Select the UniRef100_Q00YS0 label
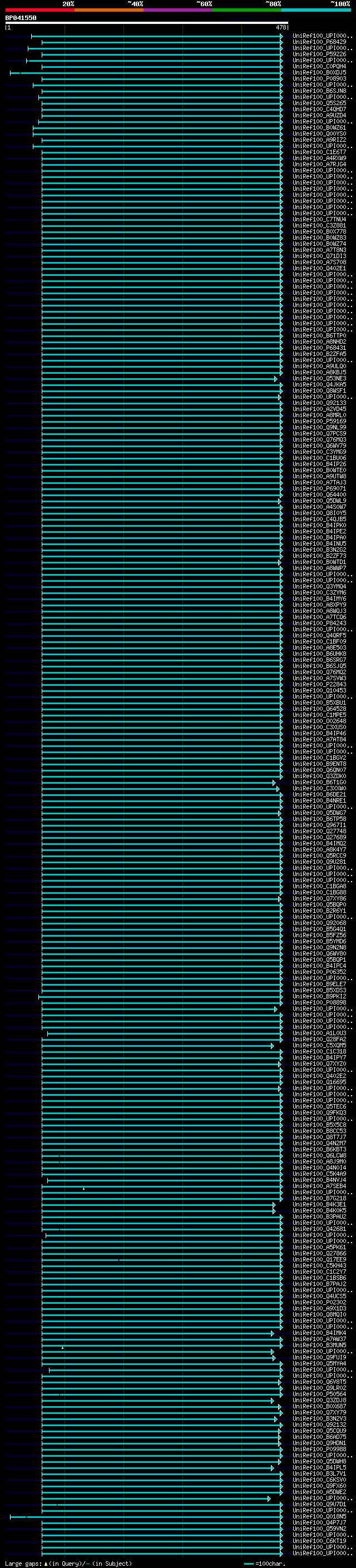Screen dimensions: 356x1568 (x=319, y=133)
